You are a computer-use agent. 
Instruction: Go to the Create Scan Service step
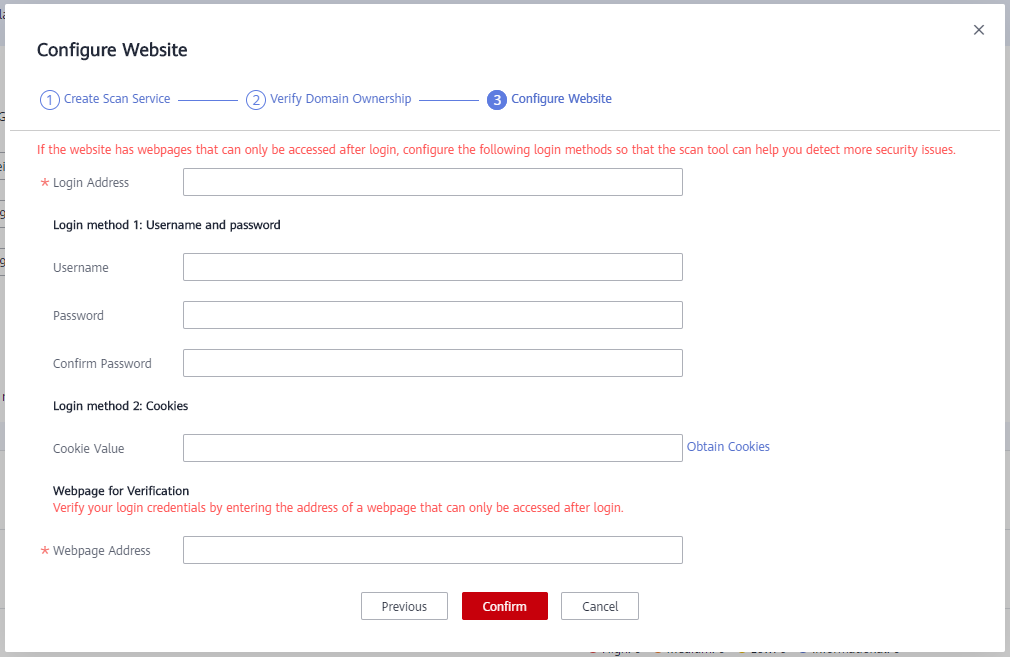click(117, 99)
